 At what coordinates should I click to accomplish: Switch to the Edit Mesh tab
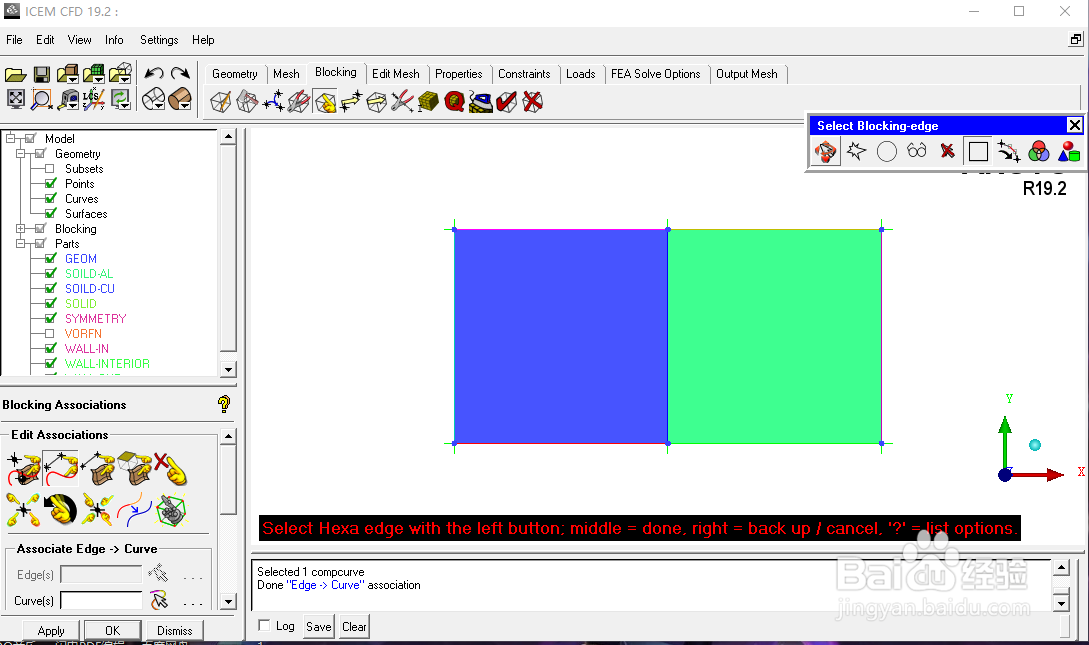(395, 74)
